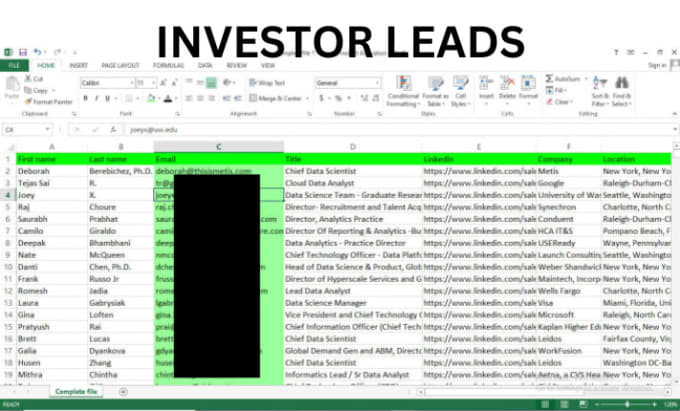Switch to the PAGE LAYOUT tab
This screenshot has height=411, width=680.
(120, 65)
